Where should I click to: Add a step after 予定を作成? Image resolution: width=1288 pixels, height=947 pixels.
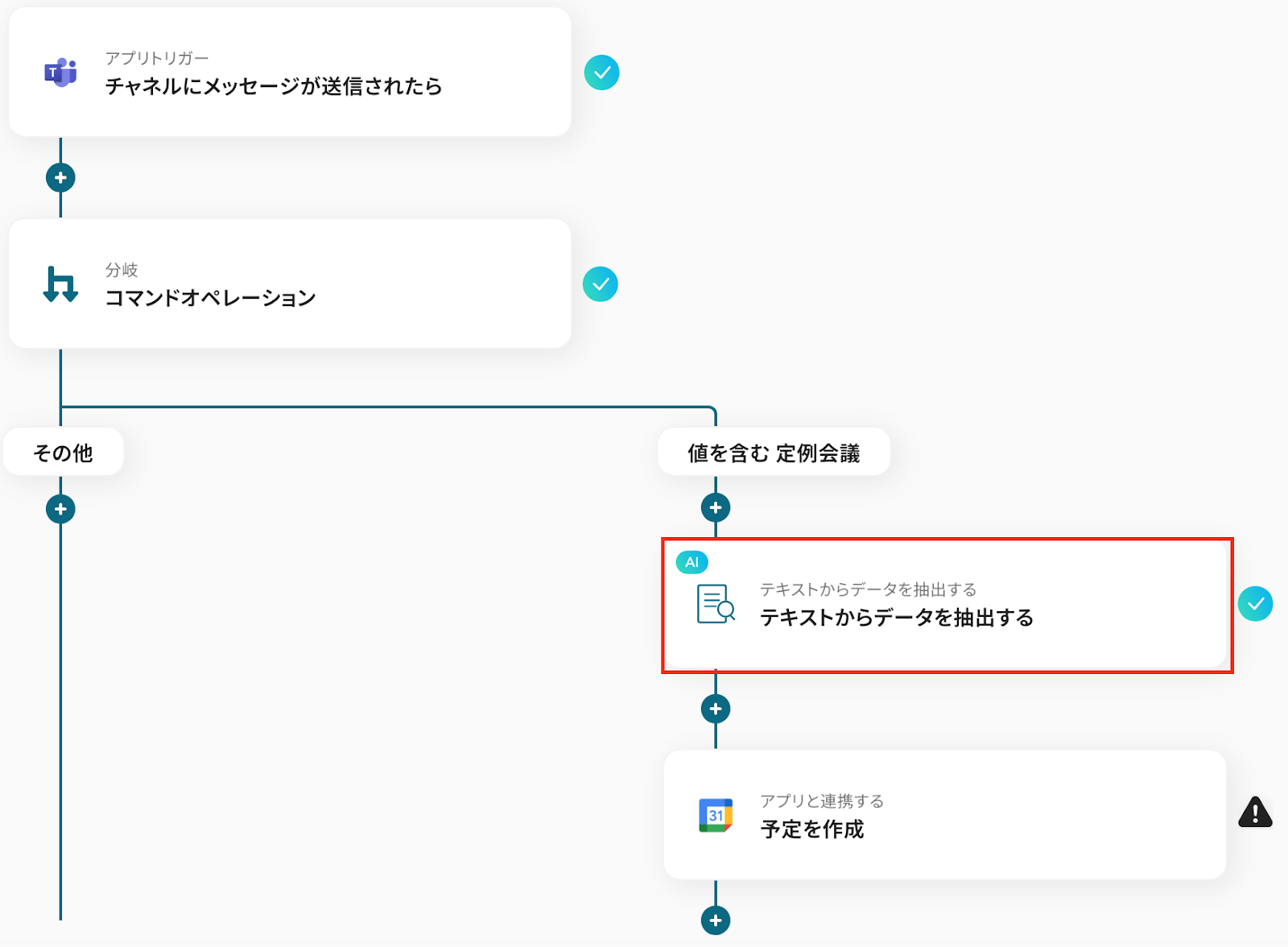pyautogui.click(x=716, y=920)
